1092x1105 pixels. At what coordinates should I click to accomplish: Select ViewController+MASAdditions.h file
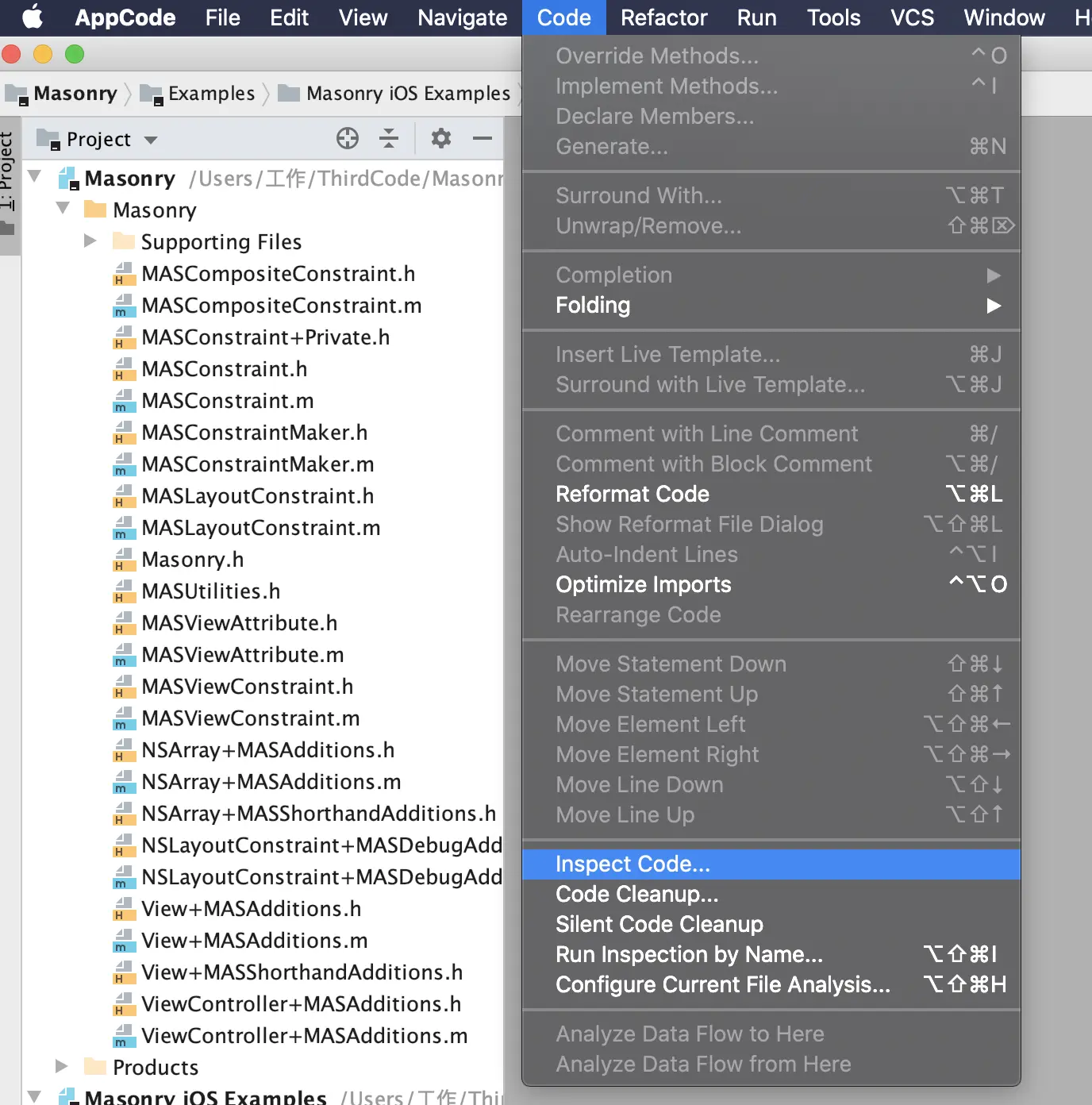pyautogui.click(x=302, y=1004)
